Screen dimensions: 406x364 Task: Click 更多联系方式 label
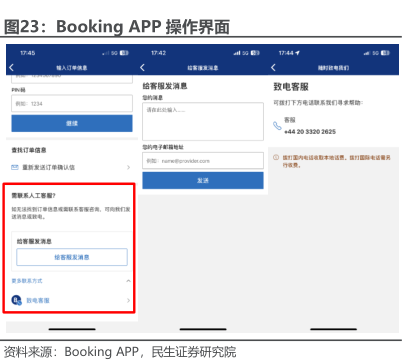click(x=27, y=281)
